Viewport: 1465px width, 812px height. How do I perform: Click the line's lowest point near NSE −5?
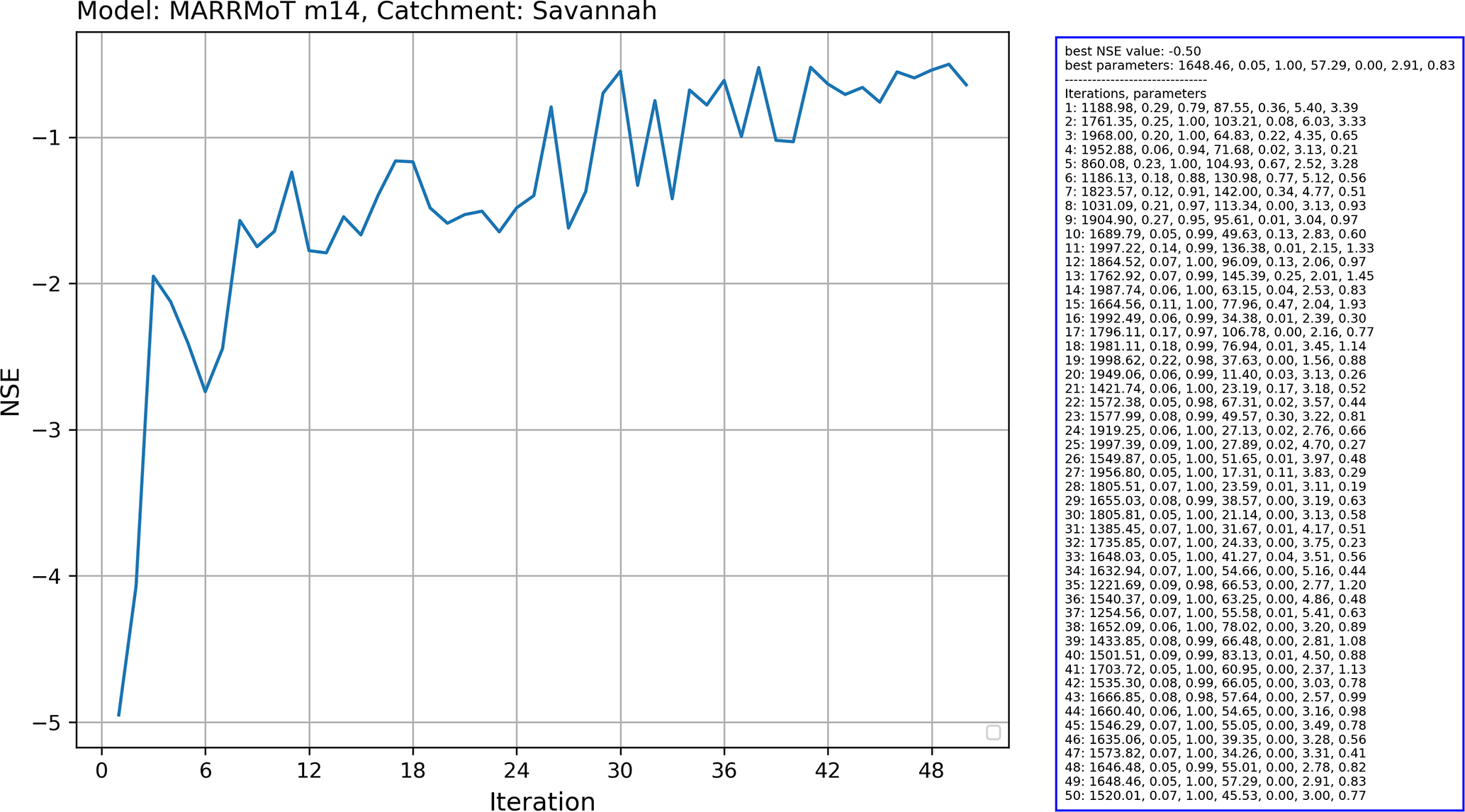pyautogui.click(x=119, y=714)
